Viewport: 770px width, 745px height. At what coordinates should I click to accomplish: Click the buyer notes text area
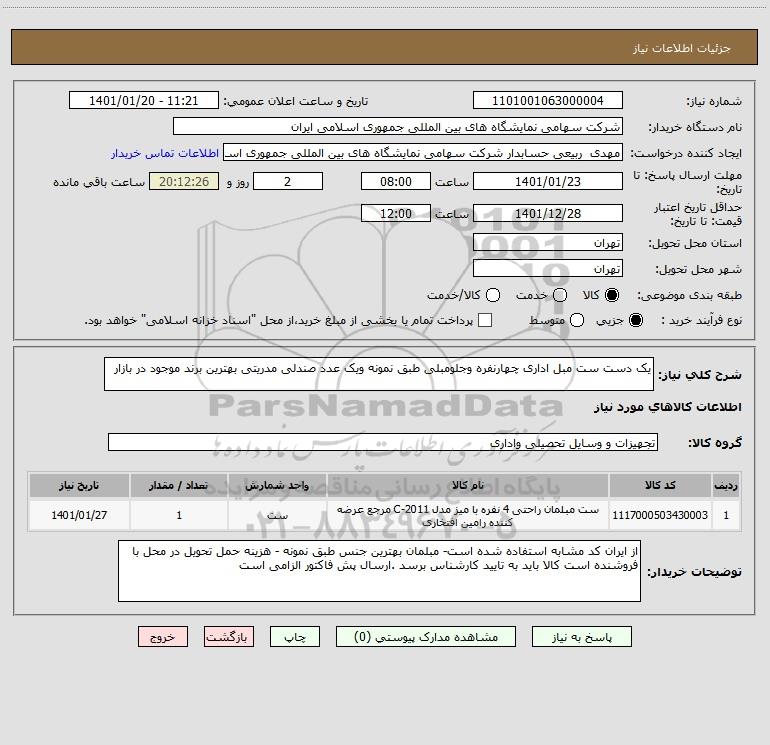[379, 571]
